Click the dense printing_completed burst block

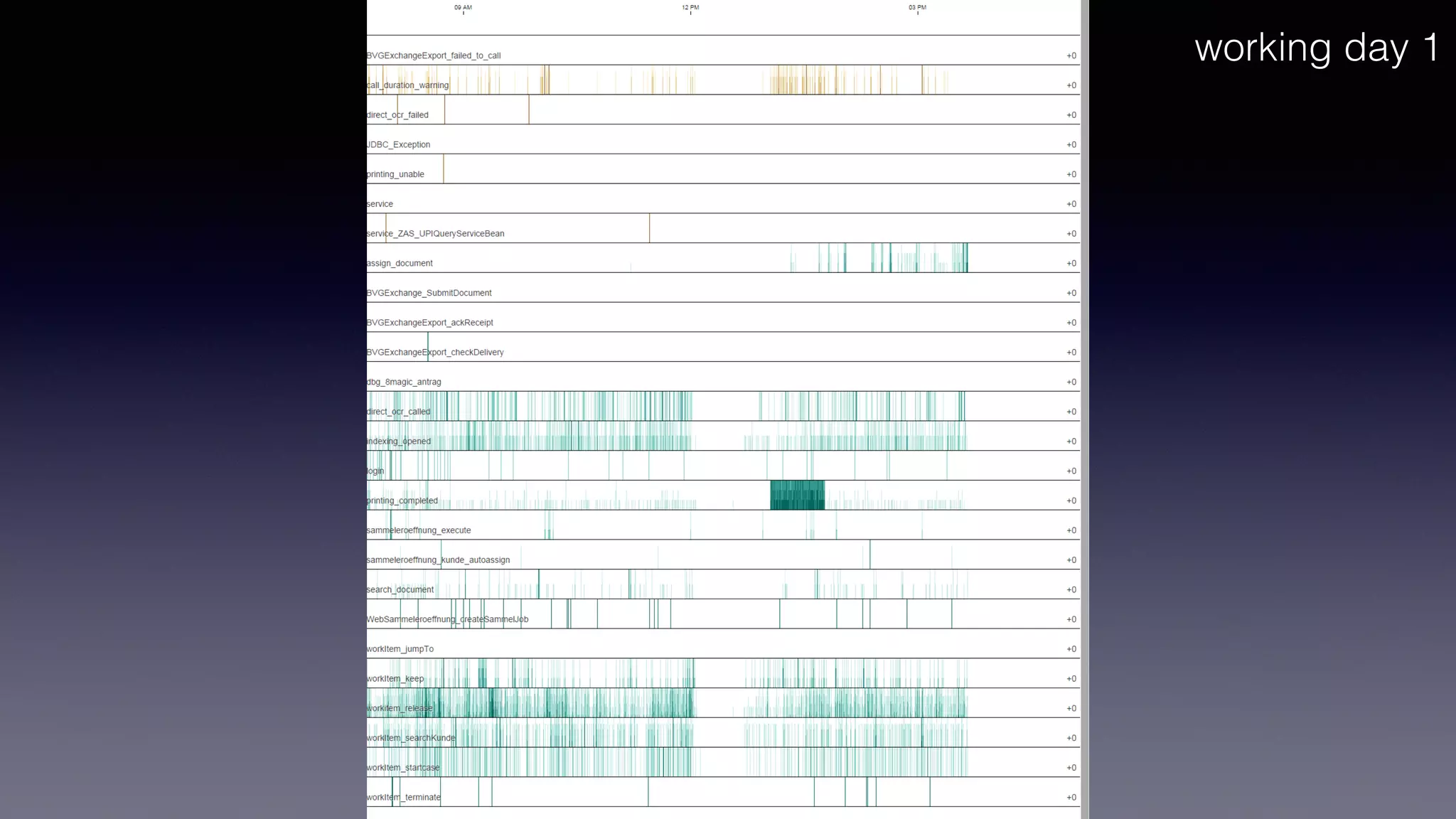[797, 496]
